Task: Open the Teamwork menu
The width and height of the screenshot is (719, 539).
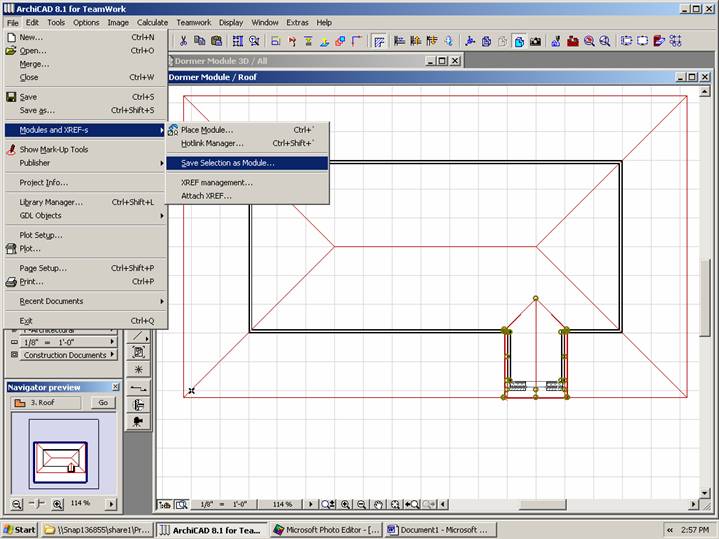Action: (x=194, y=22)
